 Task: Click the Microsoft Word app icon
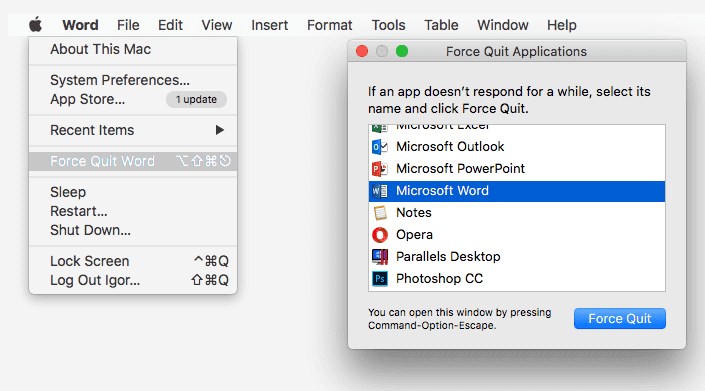pyautogui.click(x=379, y=191)
